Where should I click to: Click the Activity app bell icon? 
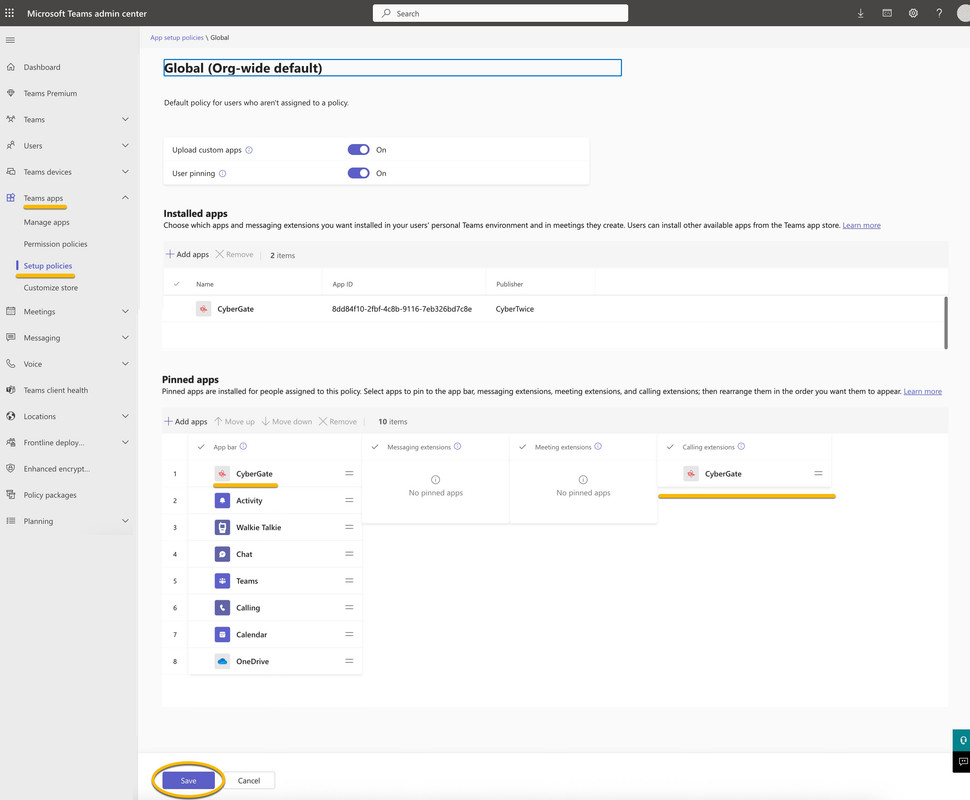pos(222,501)
